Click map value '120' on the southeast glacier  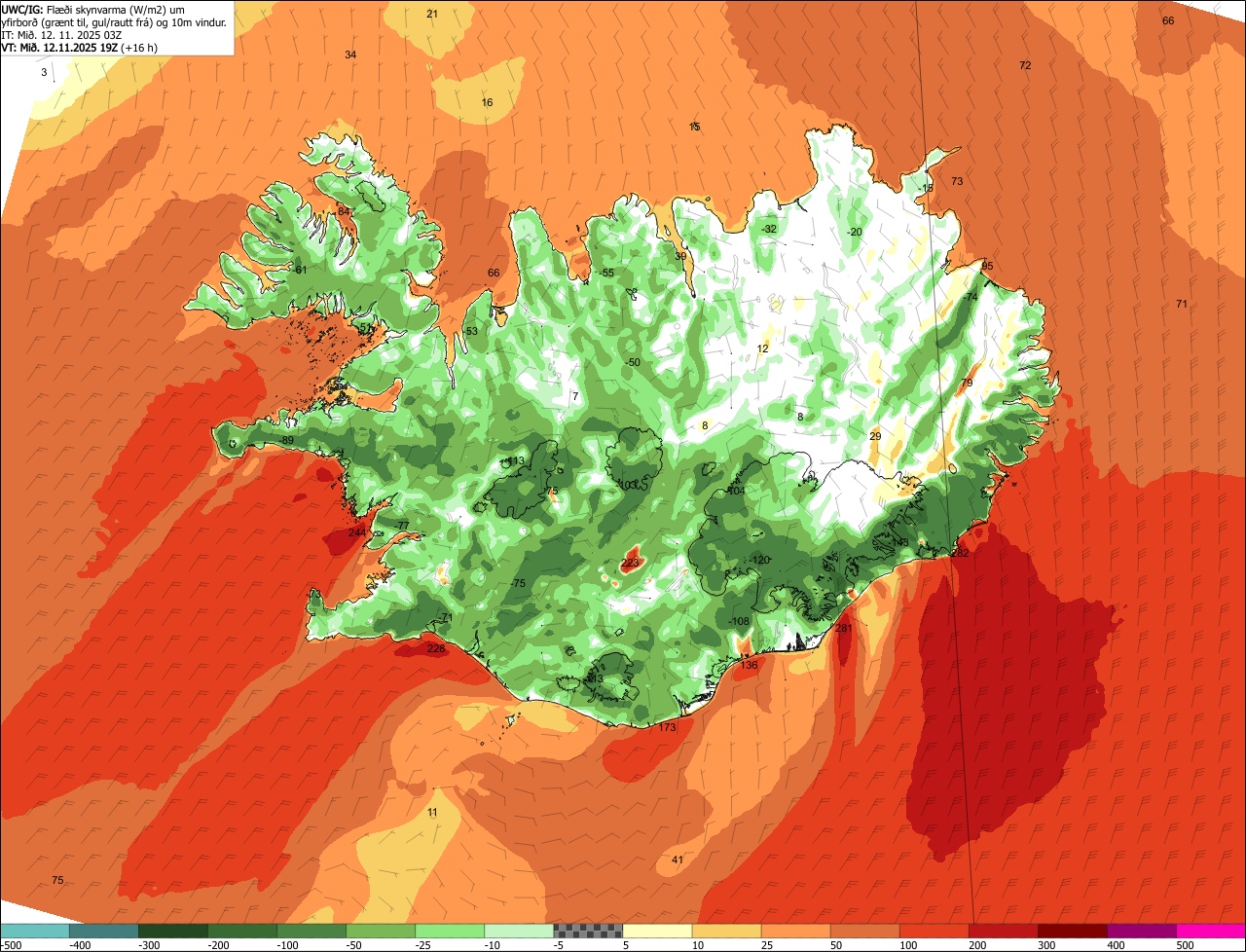(759, 560)
